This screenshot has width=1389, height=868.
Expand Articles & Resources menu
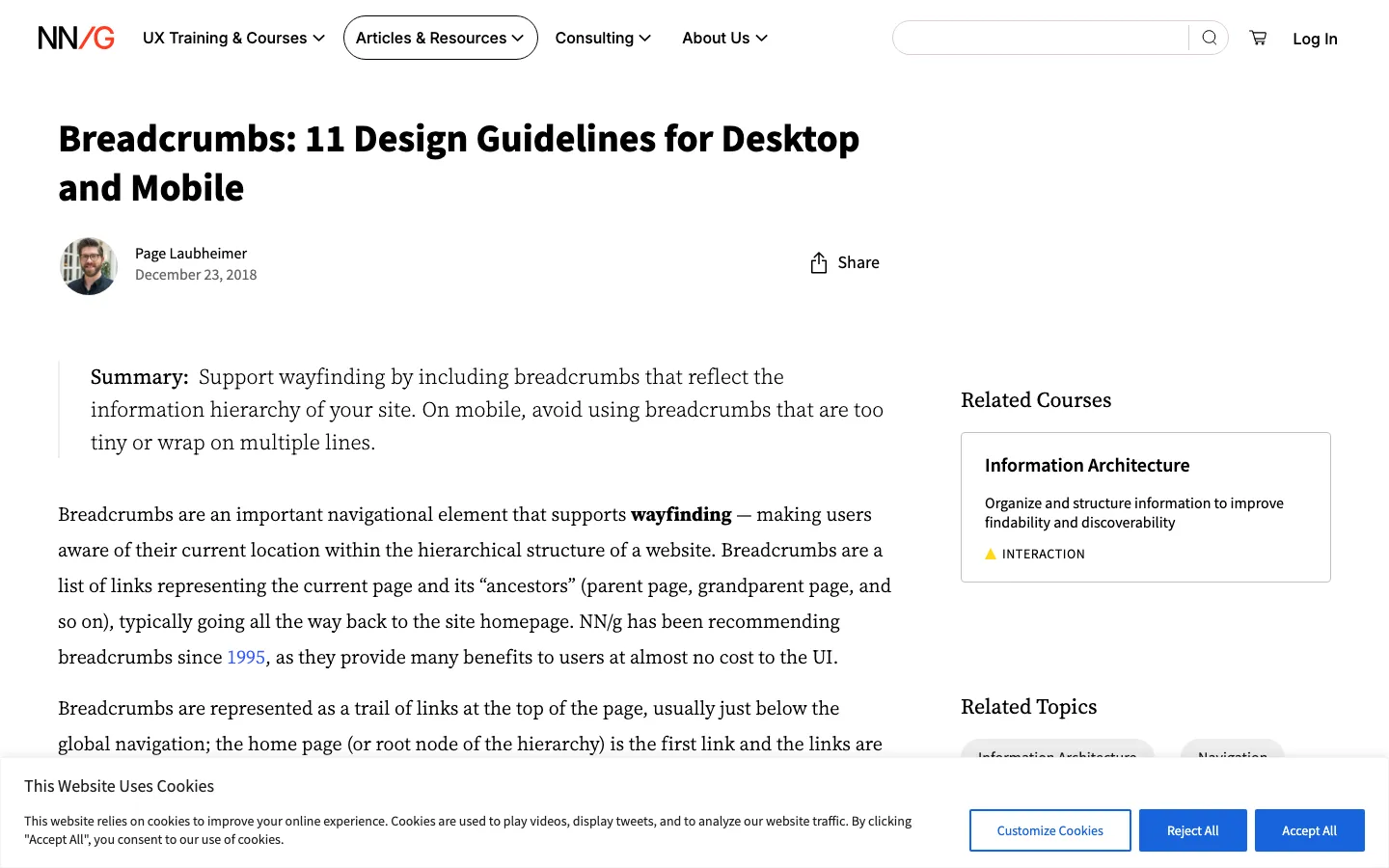[440, 38]
